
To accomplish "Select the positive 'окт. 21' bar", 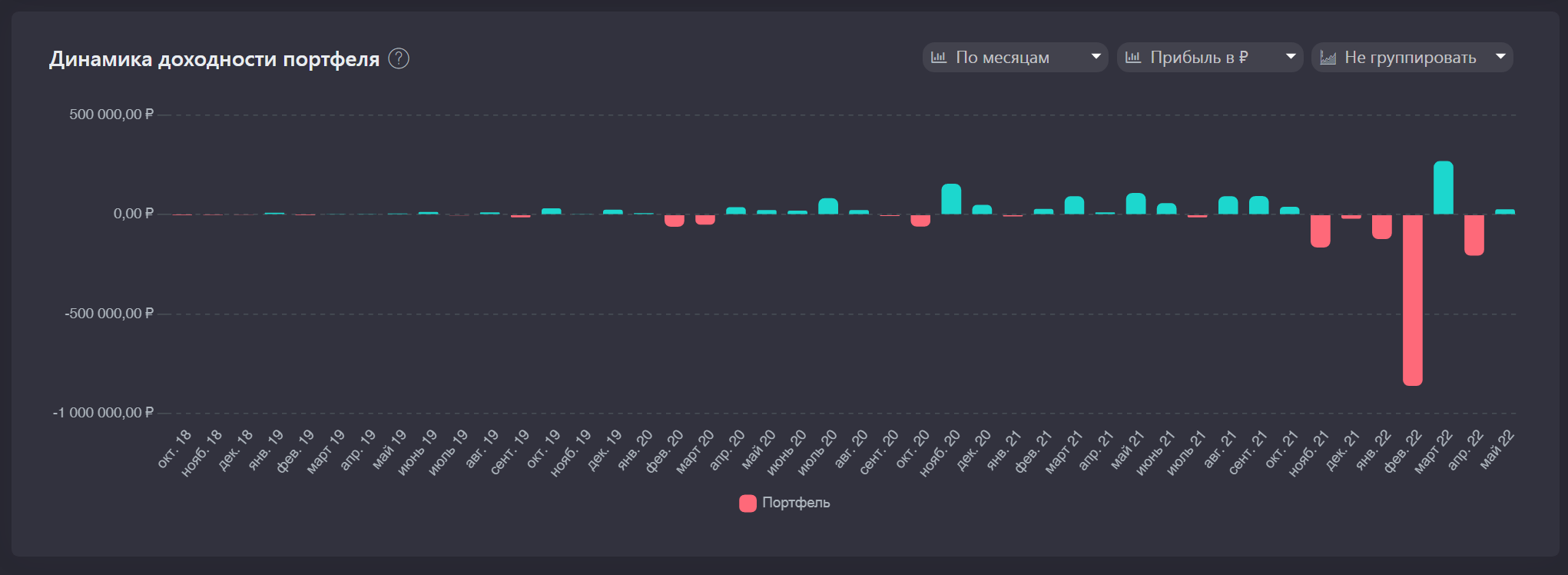I will [1289, 211].
